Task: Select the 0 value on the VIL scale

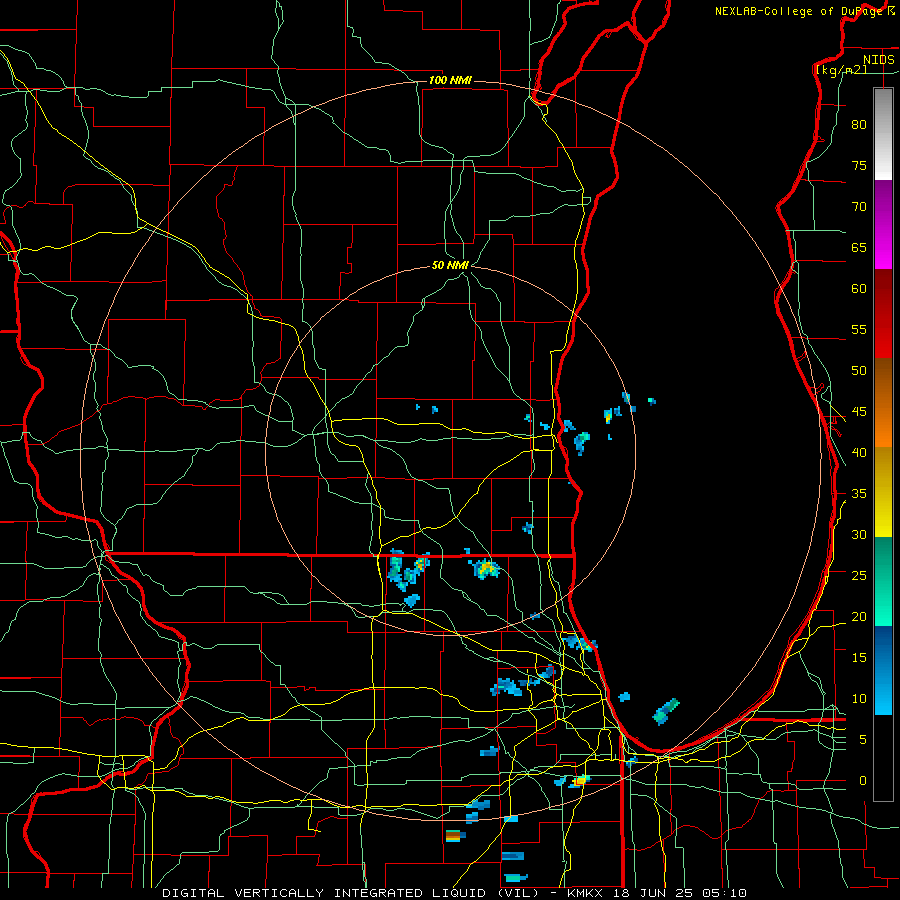Action: pos(863,781)
